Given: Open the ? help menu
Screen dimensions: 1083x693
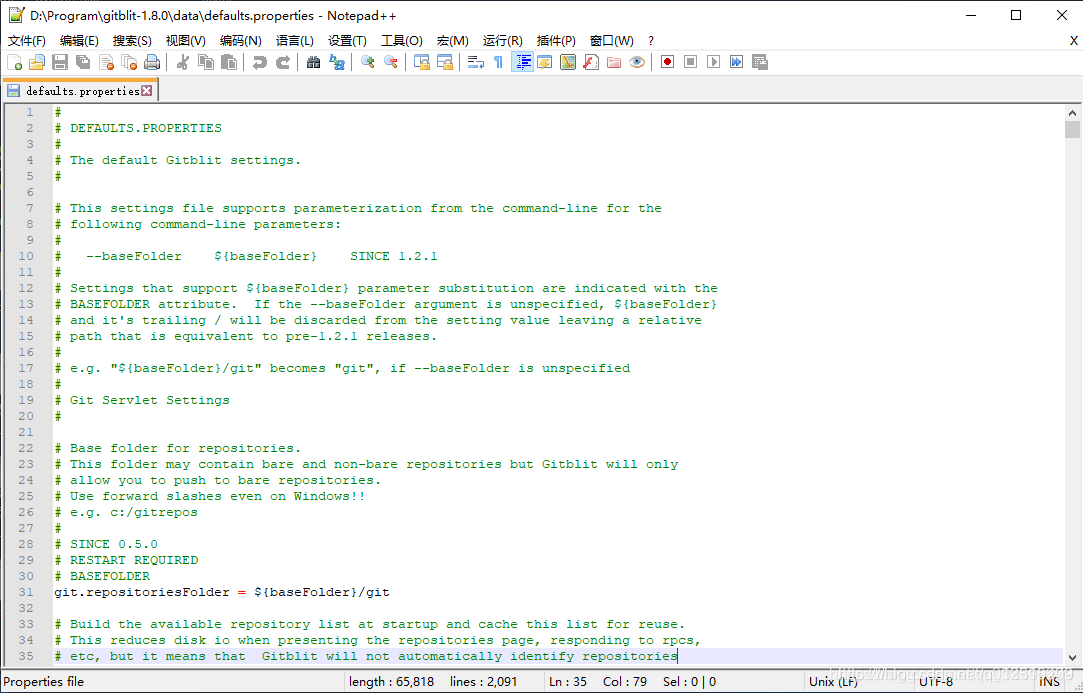Looking at the screenshot, I should click(651, 41).
